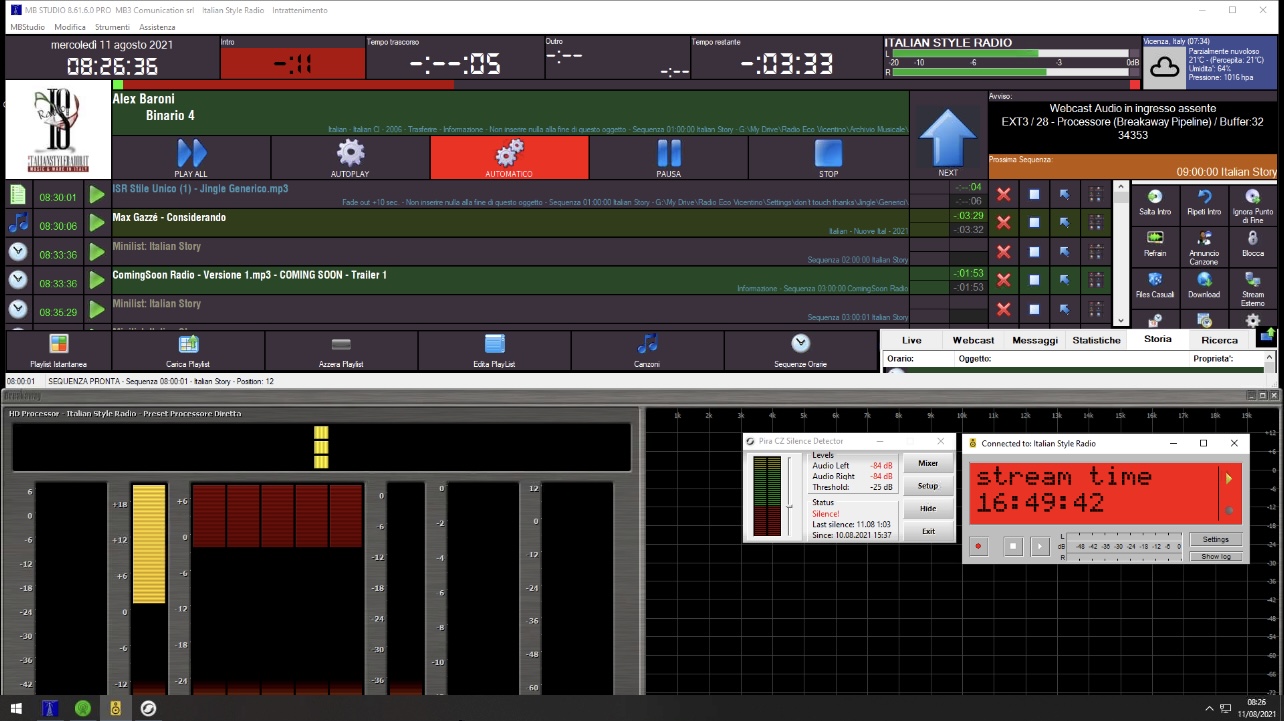The image size is (1284, 721).
Task: Click the Exit button in Silence Detector
Action: coord(928,531)
